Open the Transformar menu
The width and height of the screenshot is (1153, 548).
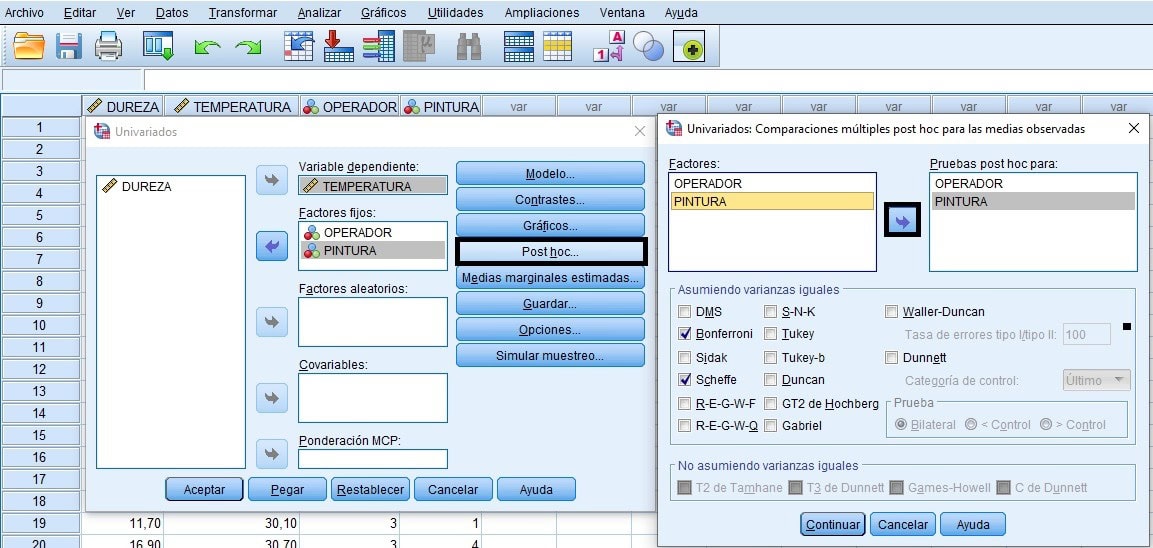(243, 13)
